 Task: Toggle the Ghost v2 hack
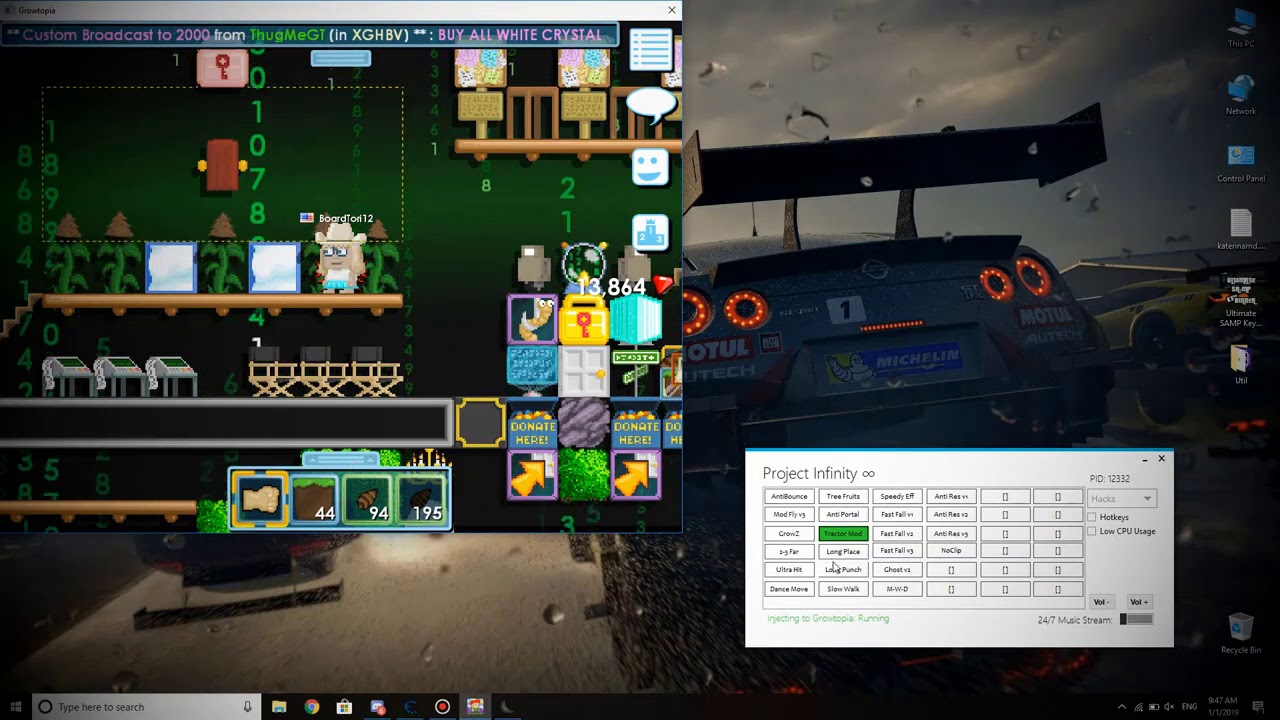(x=897, y=570)
